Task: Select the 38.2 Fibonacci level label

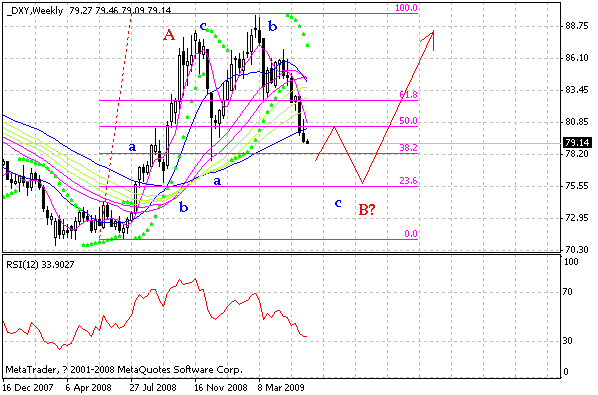Action: click(x=408, y=148)
